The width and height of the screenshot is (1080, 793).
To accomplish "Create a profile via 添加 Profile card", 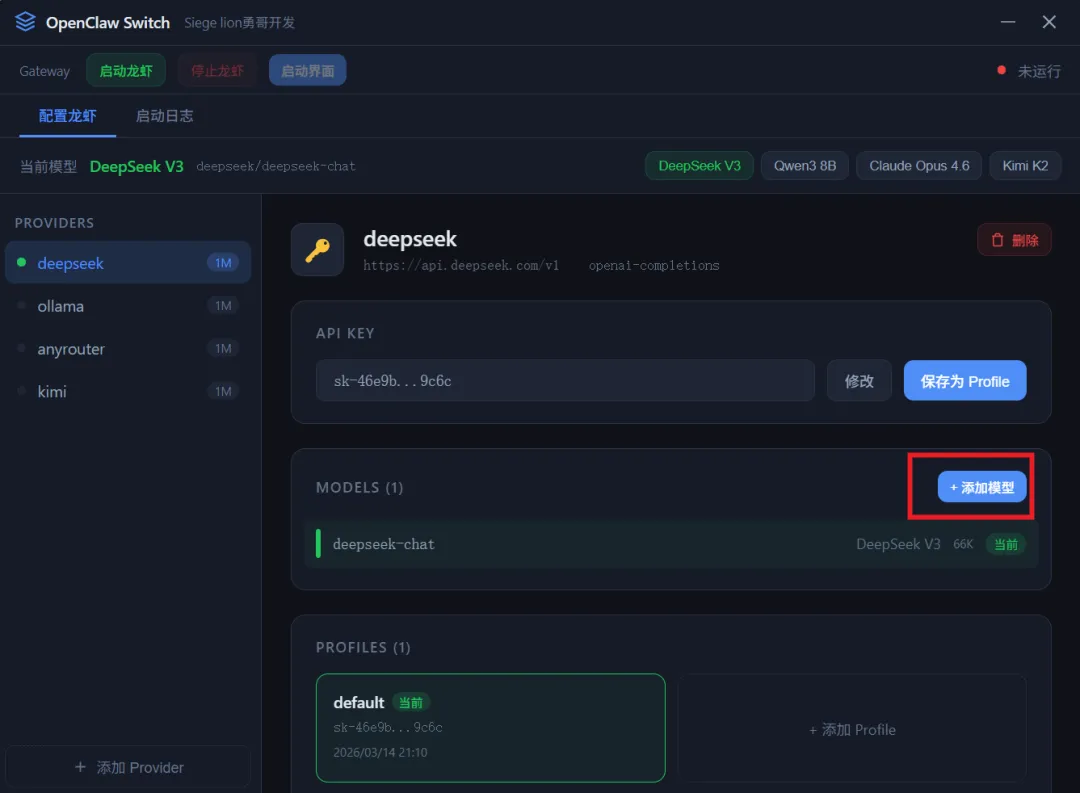I will (x=852, y=729).
